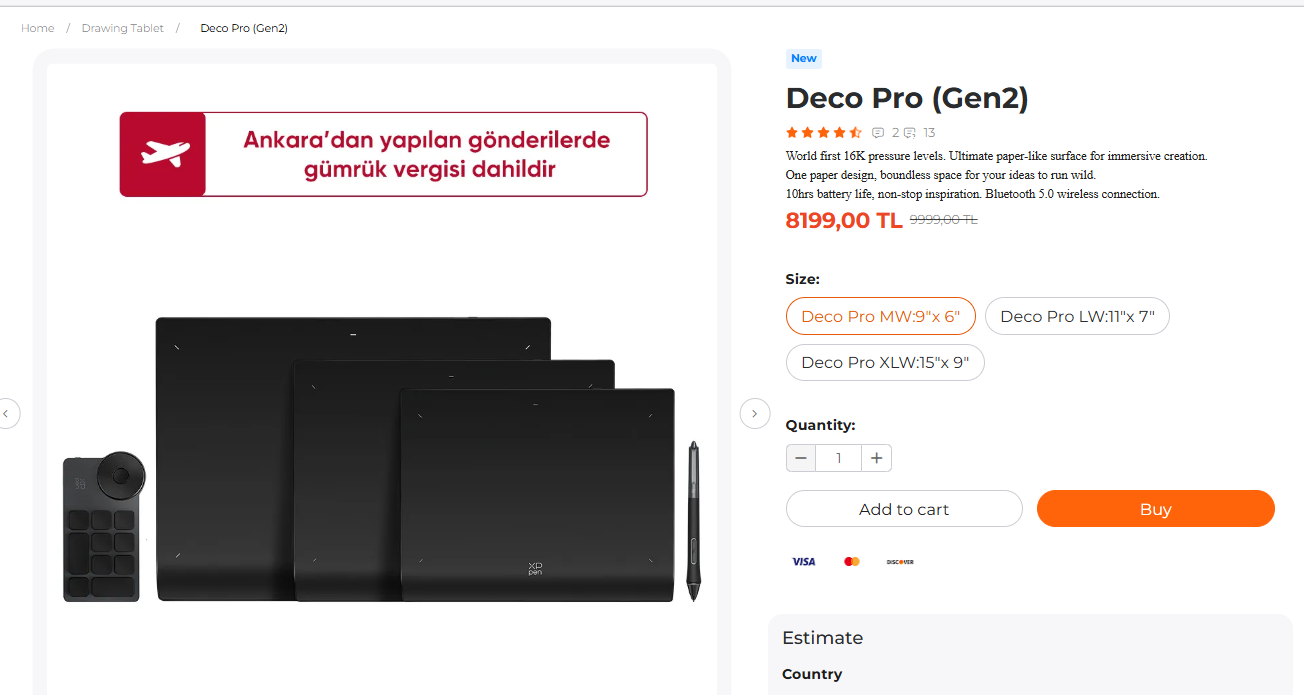Click the Visa payment icon
Viewport: 1304px width, 695px height.
[x=804, y=562]
